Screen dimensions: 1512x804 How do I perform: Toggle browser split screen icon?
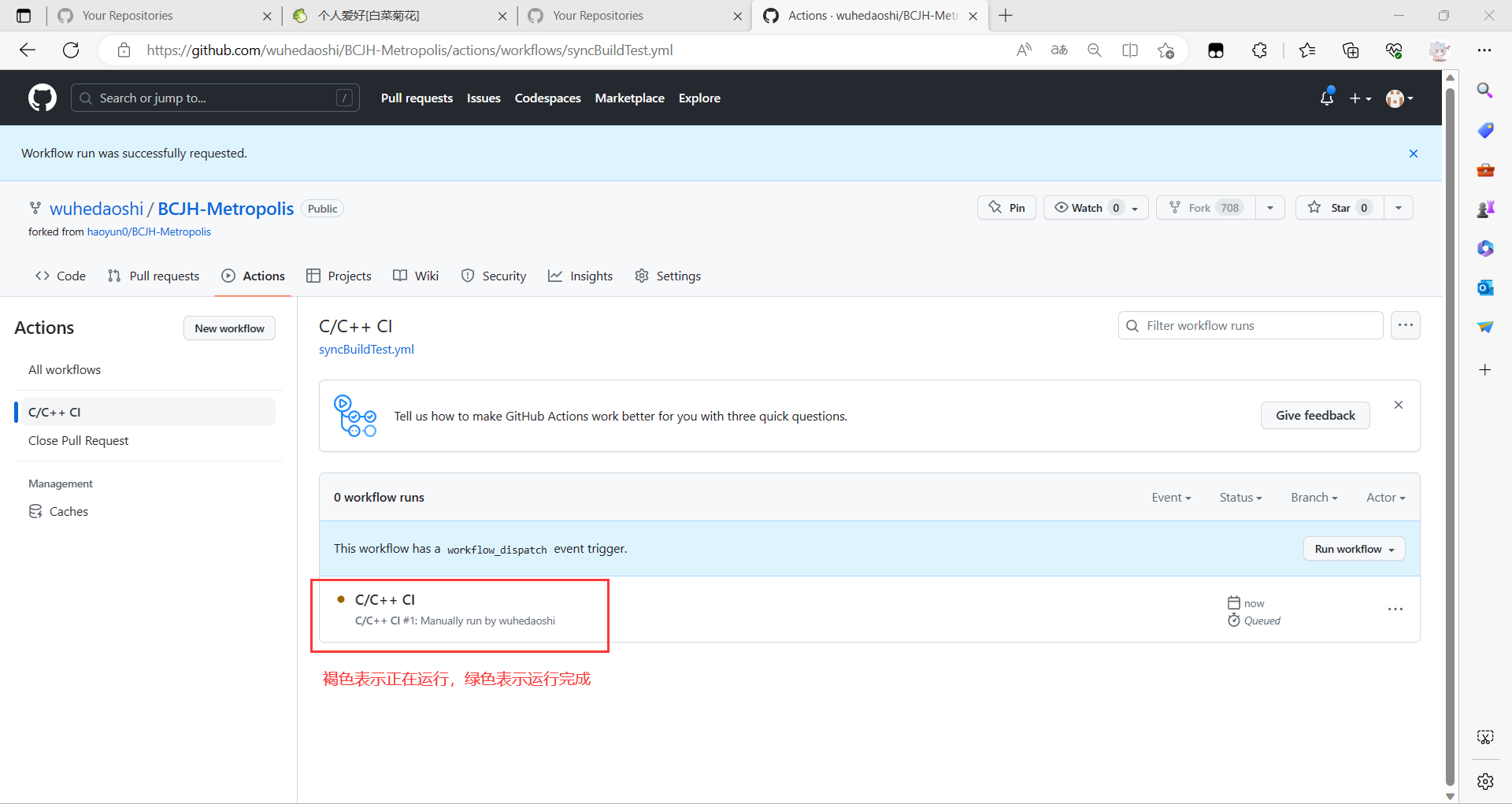point(1130,50)
